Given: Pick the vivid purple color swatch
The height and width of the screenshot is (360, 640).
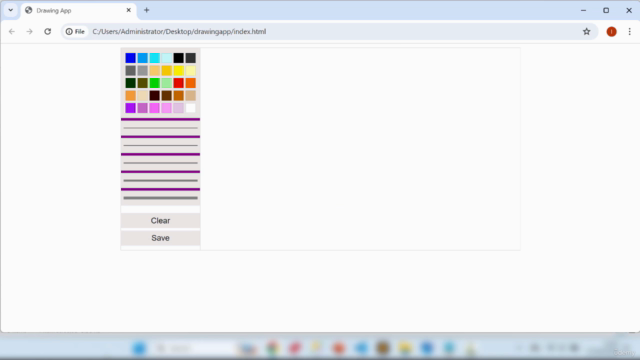Looking at the screenshot, I should pos(131,108).
